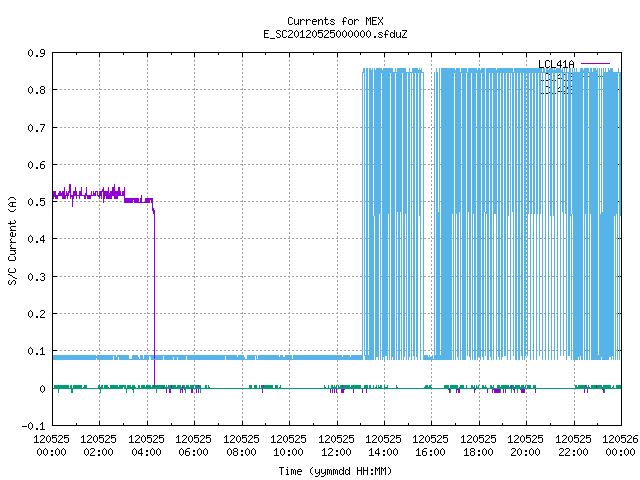Click the filename subtitle "E_SC20120525000000.sfduZ"
The height and width of the screenshot is (480, 640).
coord(335,34)
